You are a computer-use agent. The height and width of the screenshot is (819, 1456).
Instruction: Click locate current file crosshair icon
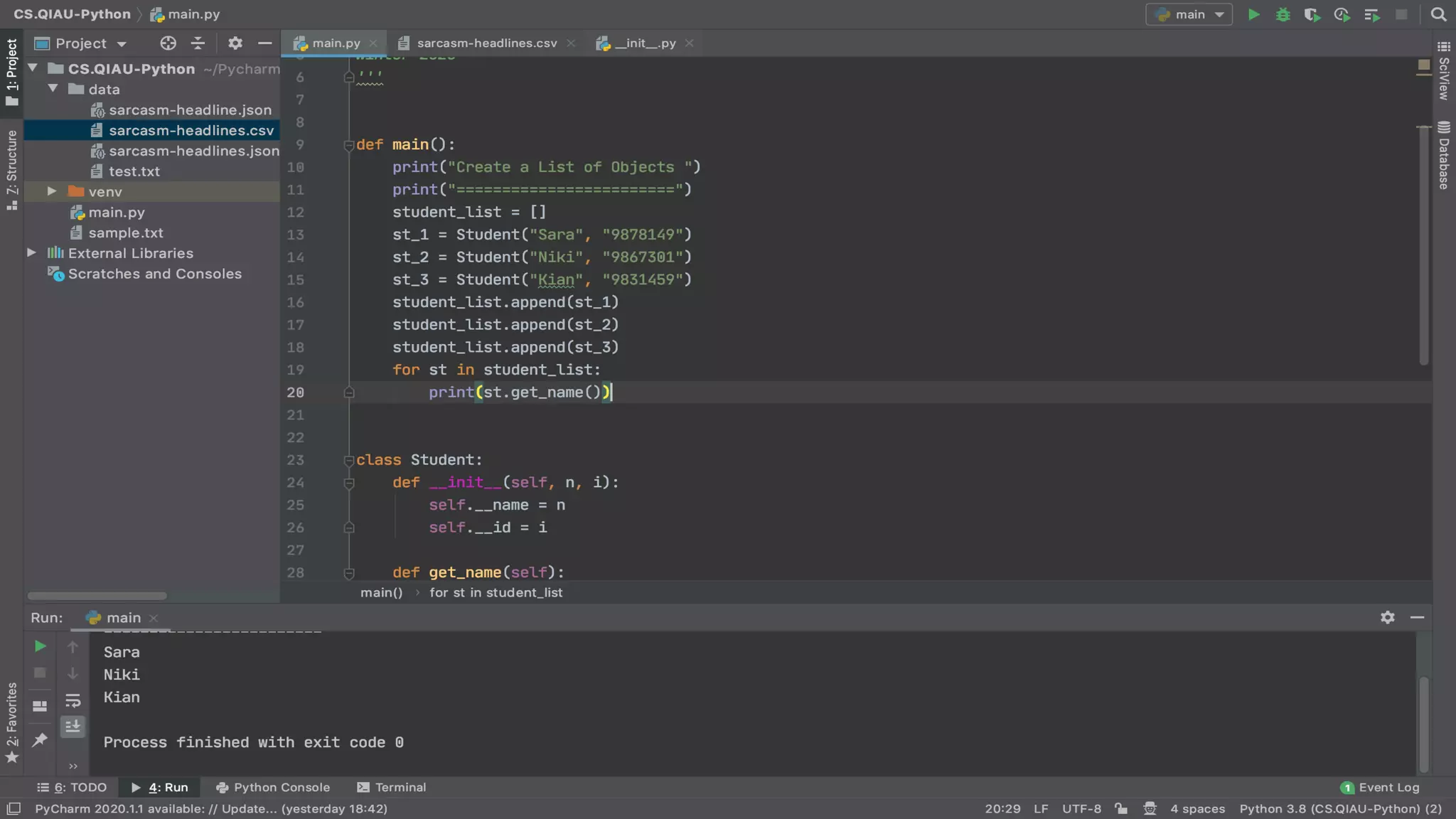point(168,43)
